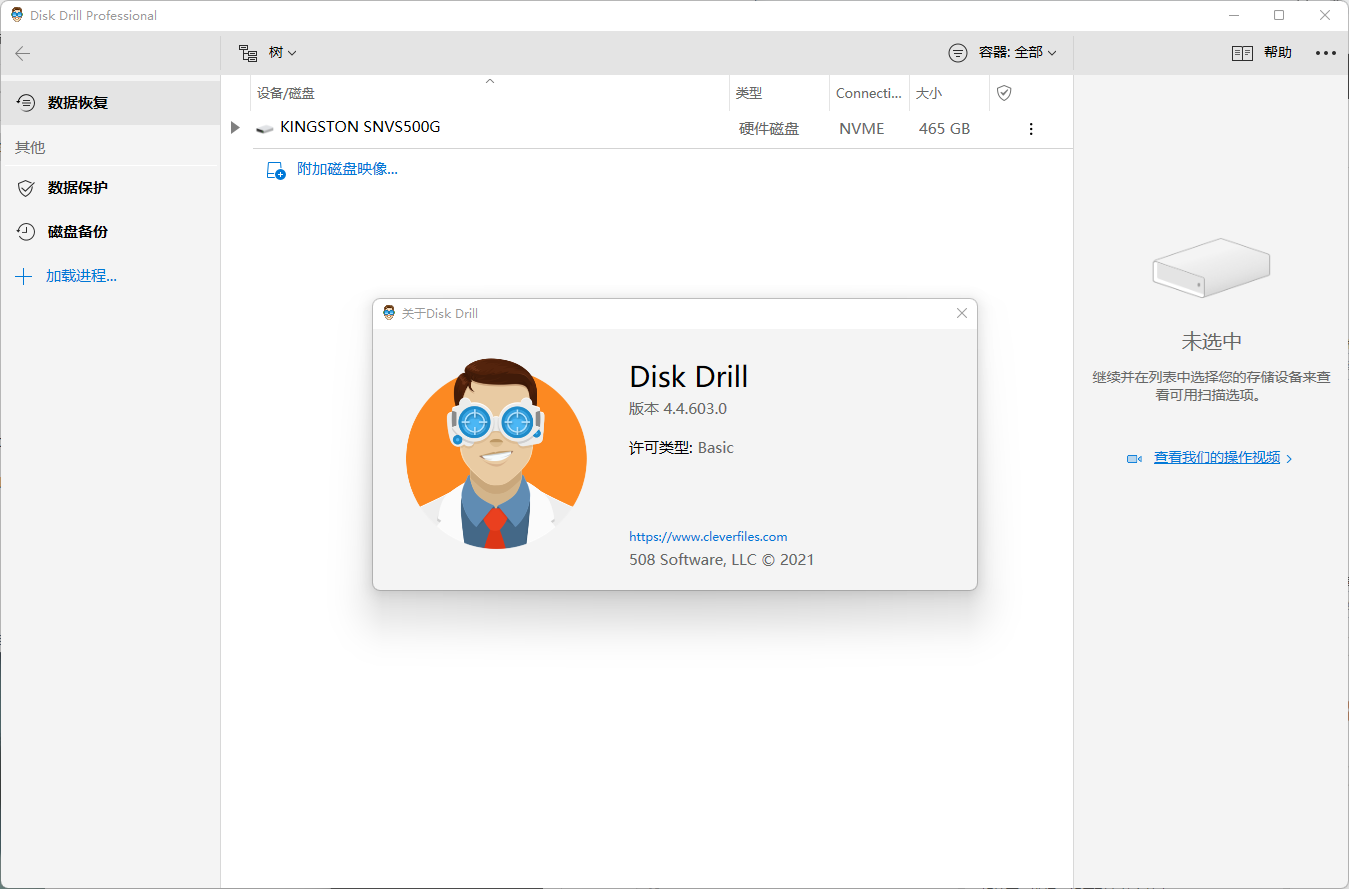
Task: Go back using the left arrow icon
Action: point(23,53)
